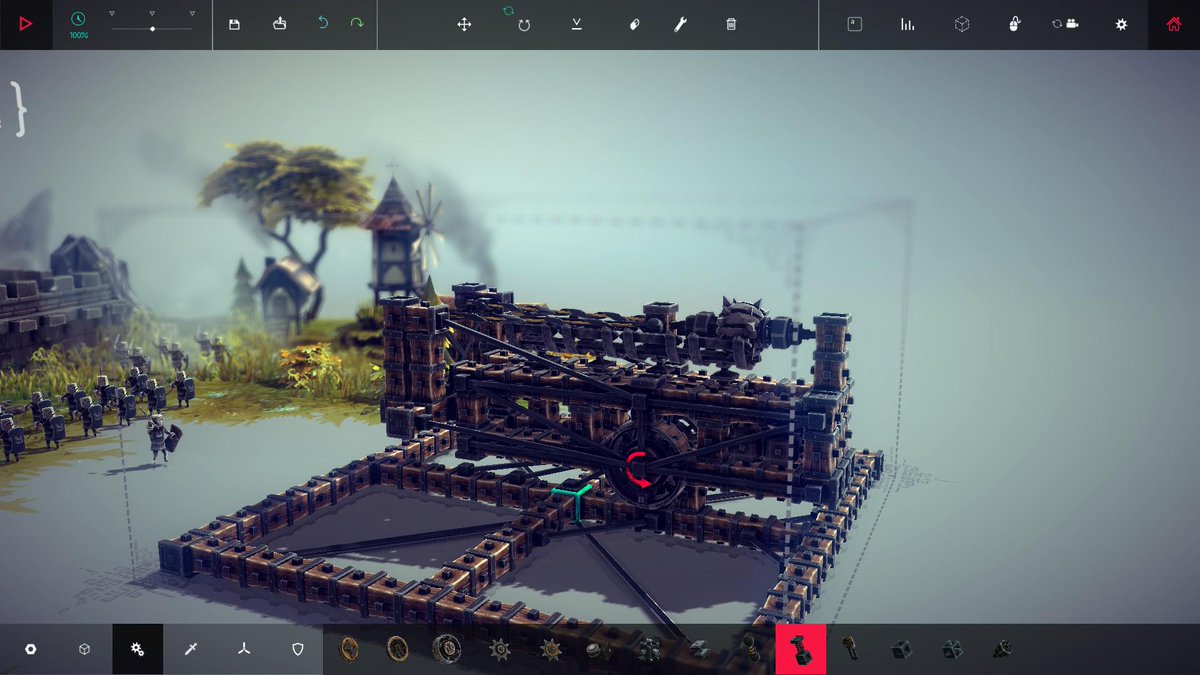1200x675 pixels.
Task: Open the bar chart statistics icon
Action: [908, 24]
